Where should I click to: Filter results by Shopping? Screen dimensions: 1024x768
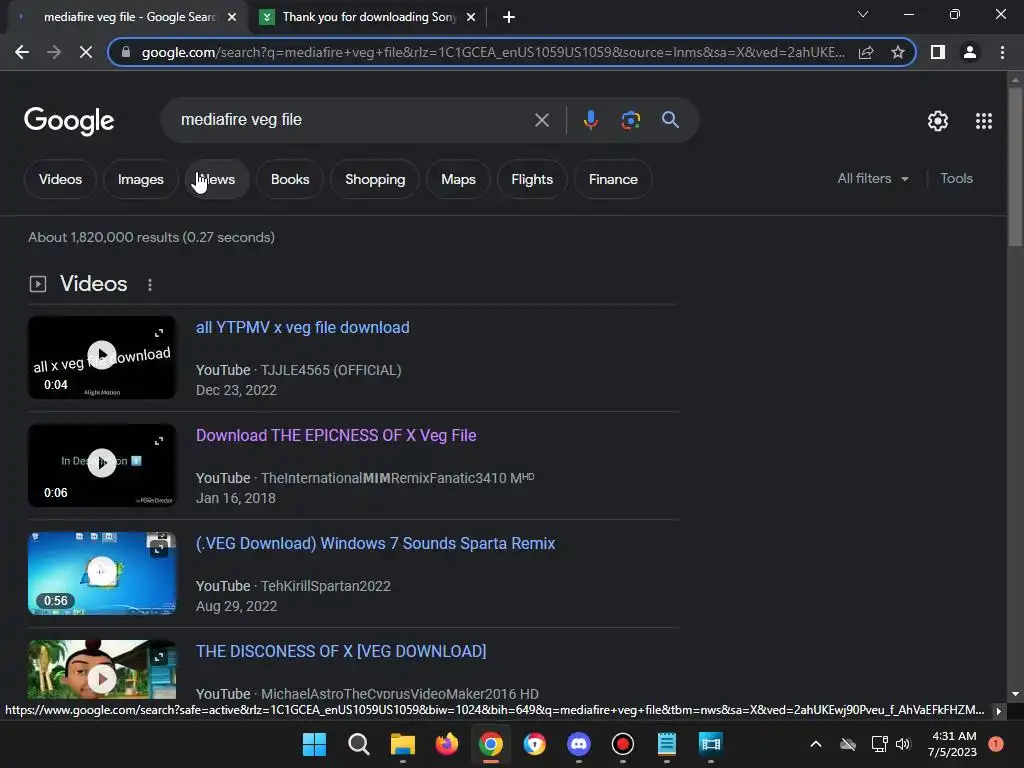pos(375,179)
